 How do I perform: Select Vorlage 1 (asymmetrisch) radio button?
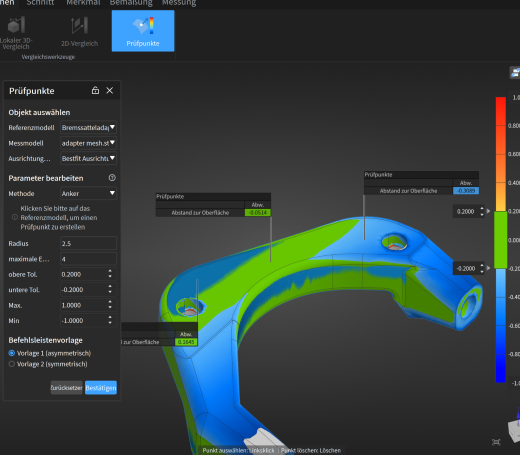pyautogui.click(x=12, y=353)
